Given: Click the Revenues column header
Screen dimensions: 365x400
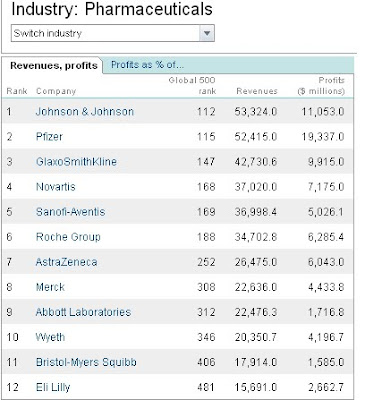Looking at the screenshot, I should point(257,91).
